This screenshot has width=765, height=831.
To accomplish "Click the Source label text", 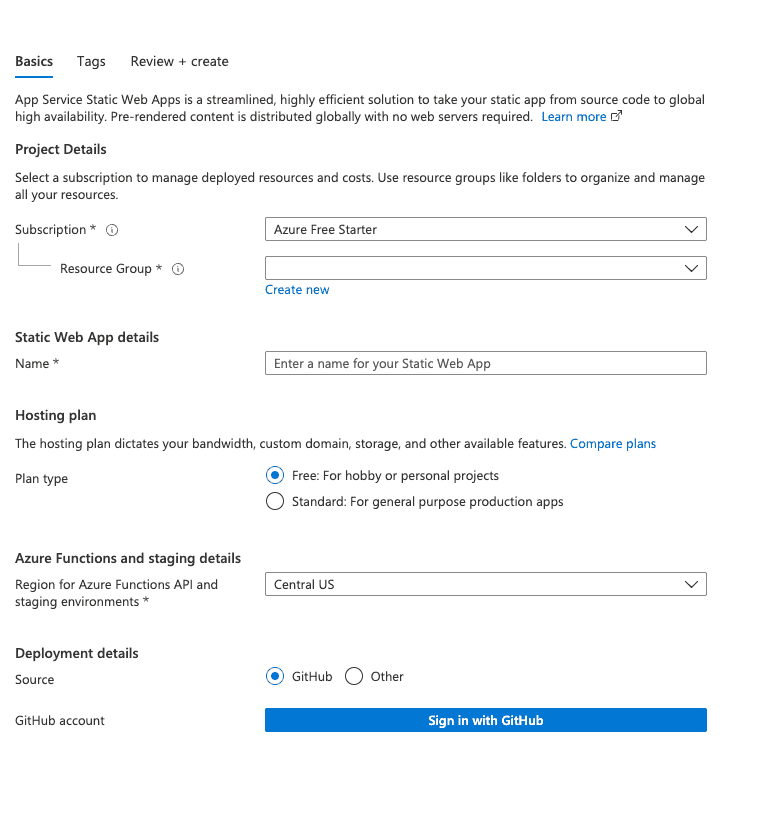I will pos(34,680).
